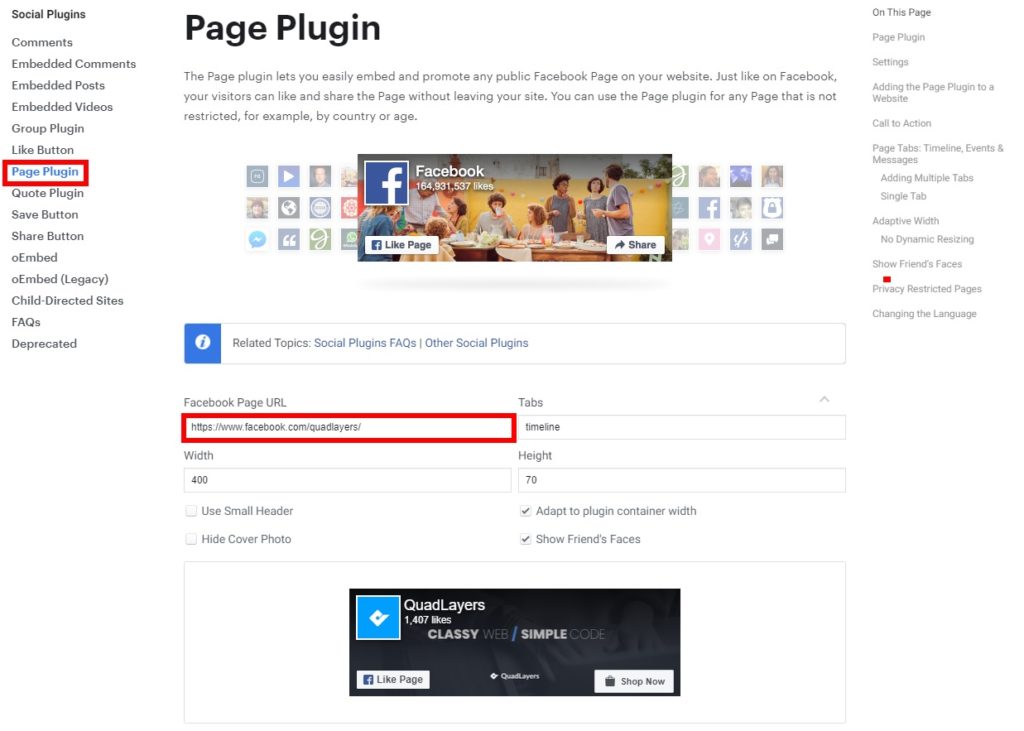Click Shop Now in the QuadLayers preview
This screenshot has width=1024, height=731.
pyautogui.click(x=634, y=681)
